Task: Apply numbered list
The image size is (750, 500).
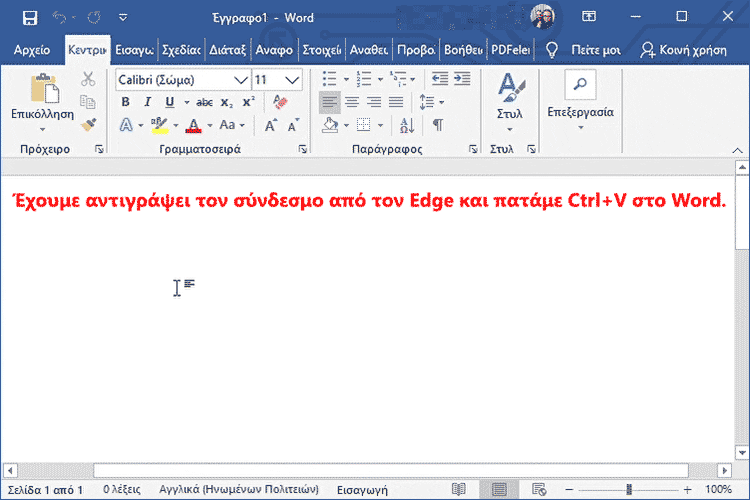Action: click(364, 79)
